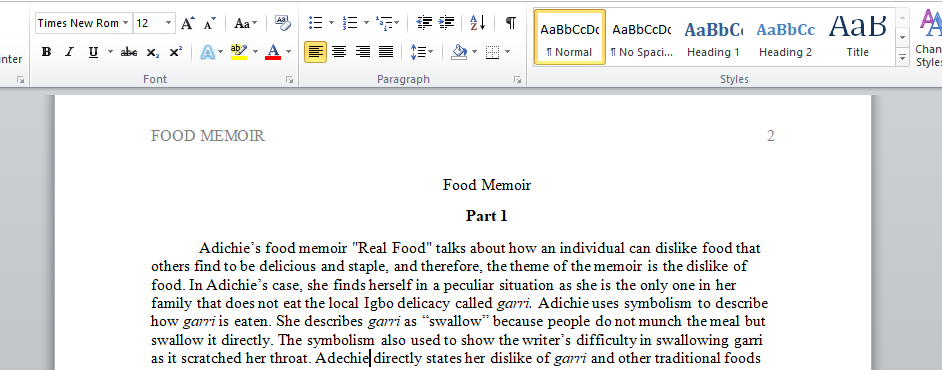Toggle italic formatting
The height and width of the screenshot is (370, 942).
[69, 52]
